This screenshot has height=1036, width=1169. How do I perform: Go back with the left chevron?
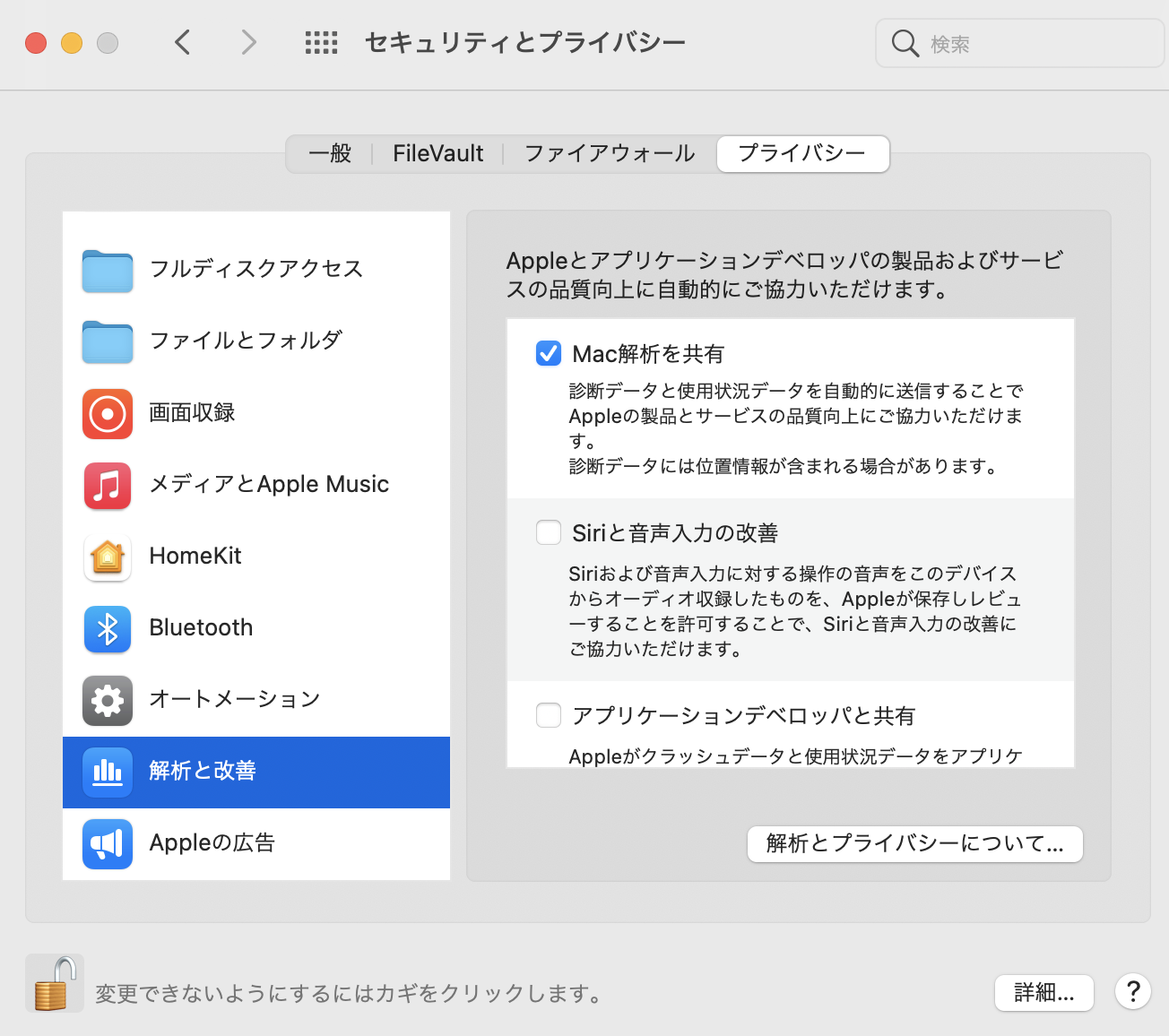point(183,42)
